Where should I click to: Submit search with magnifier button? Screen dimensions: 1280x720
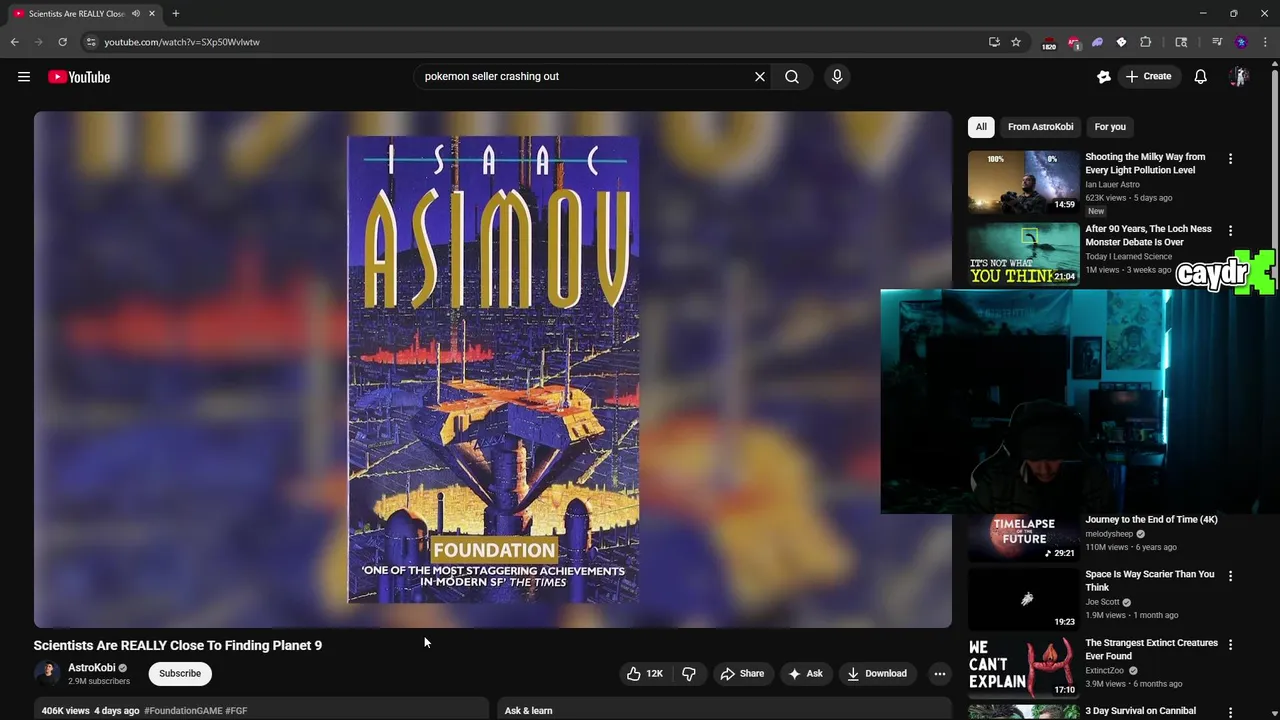point(792,76)
